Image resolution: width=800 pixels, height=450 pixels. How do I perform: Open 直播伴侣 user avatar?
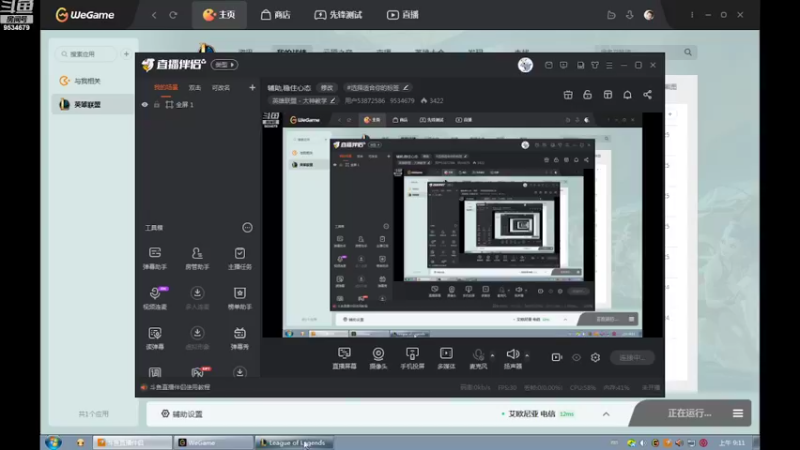click(x=525, y=65)
